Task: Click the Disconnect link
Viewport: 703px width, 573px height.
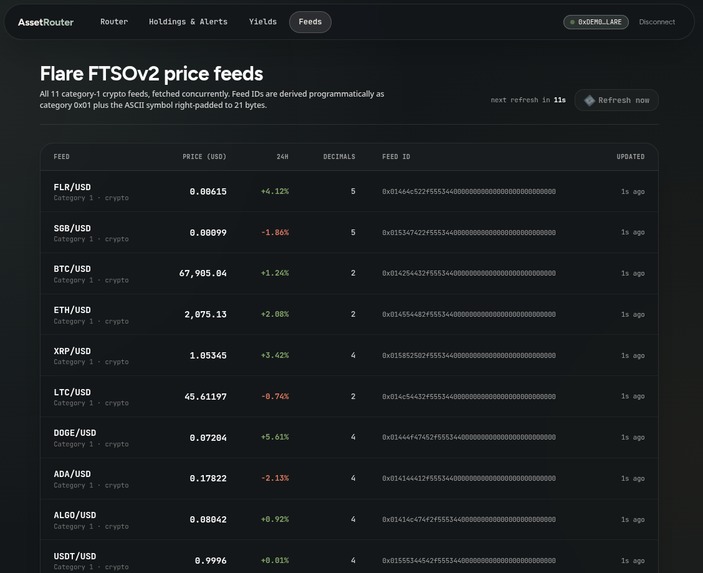Action: pos(657,22)
